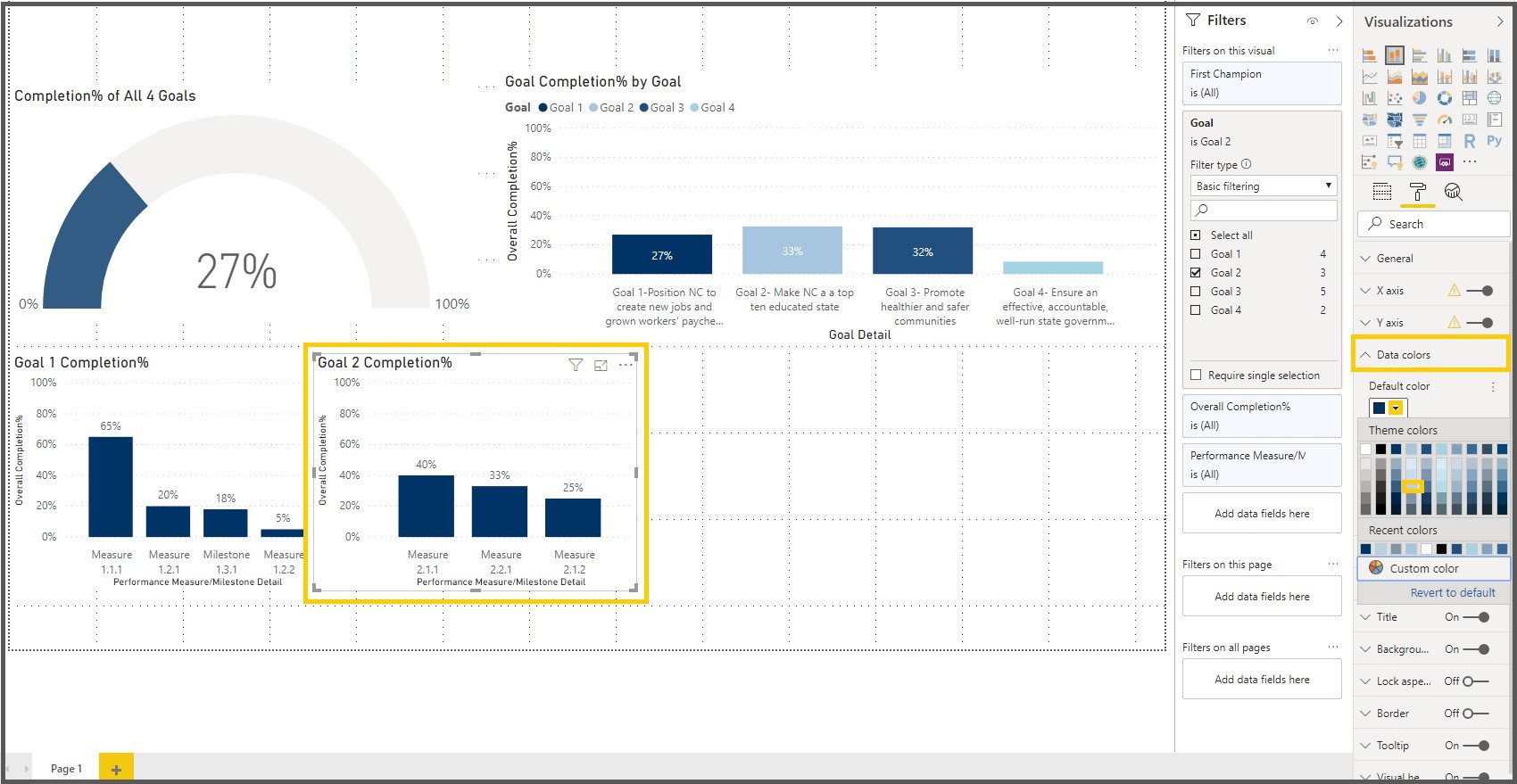Image resolution: width=1517 pixels, height=784 pixels.
Task: Pick the black theme color swatch
Action: point(1380,449)
